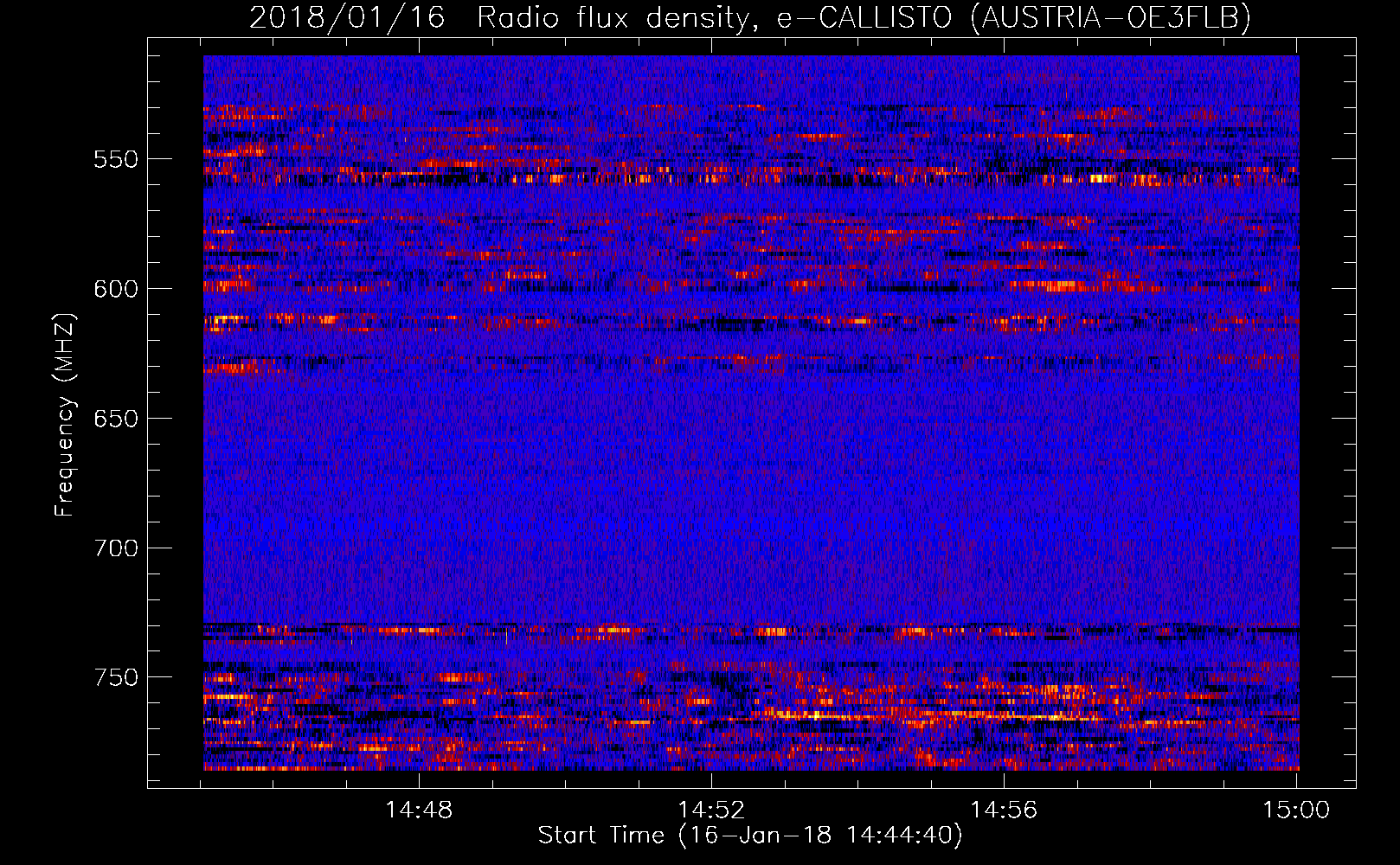This screenshot has width=1400, height=865.
Task: Click the 14:48 time axis label
Action: 419,811
